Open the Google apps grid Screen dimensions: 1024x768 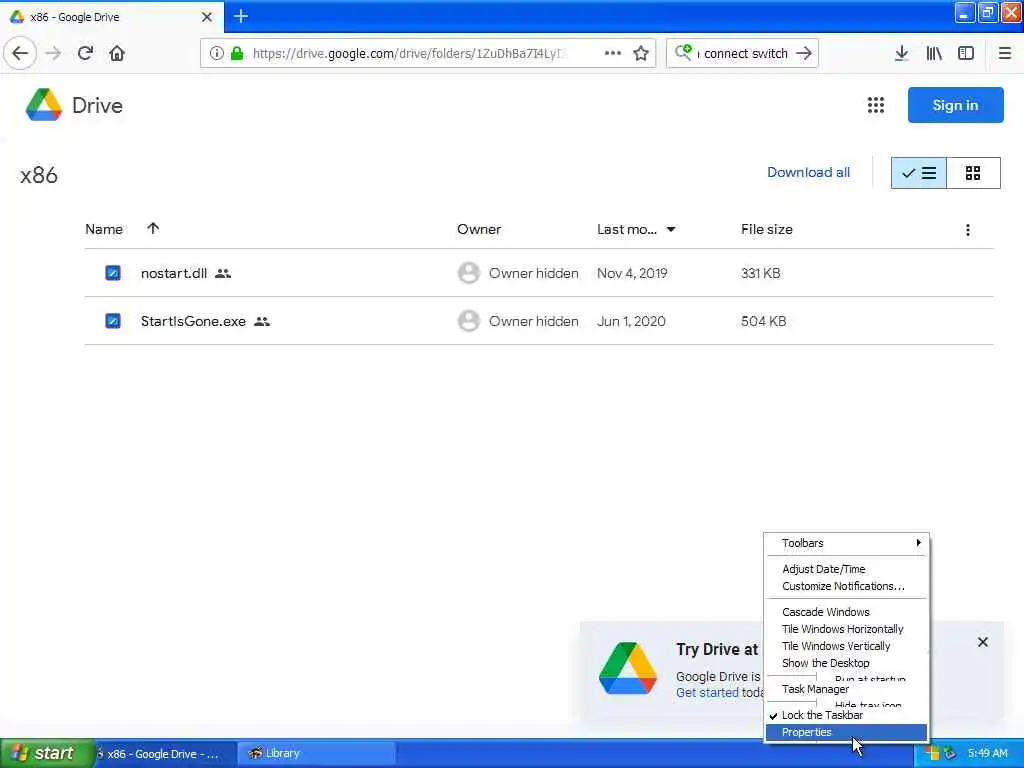coord(876,105)
